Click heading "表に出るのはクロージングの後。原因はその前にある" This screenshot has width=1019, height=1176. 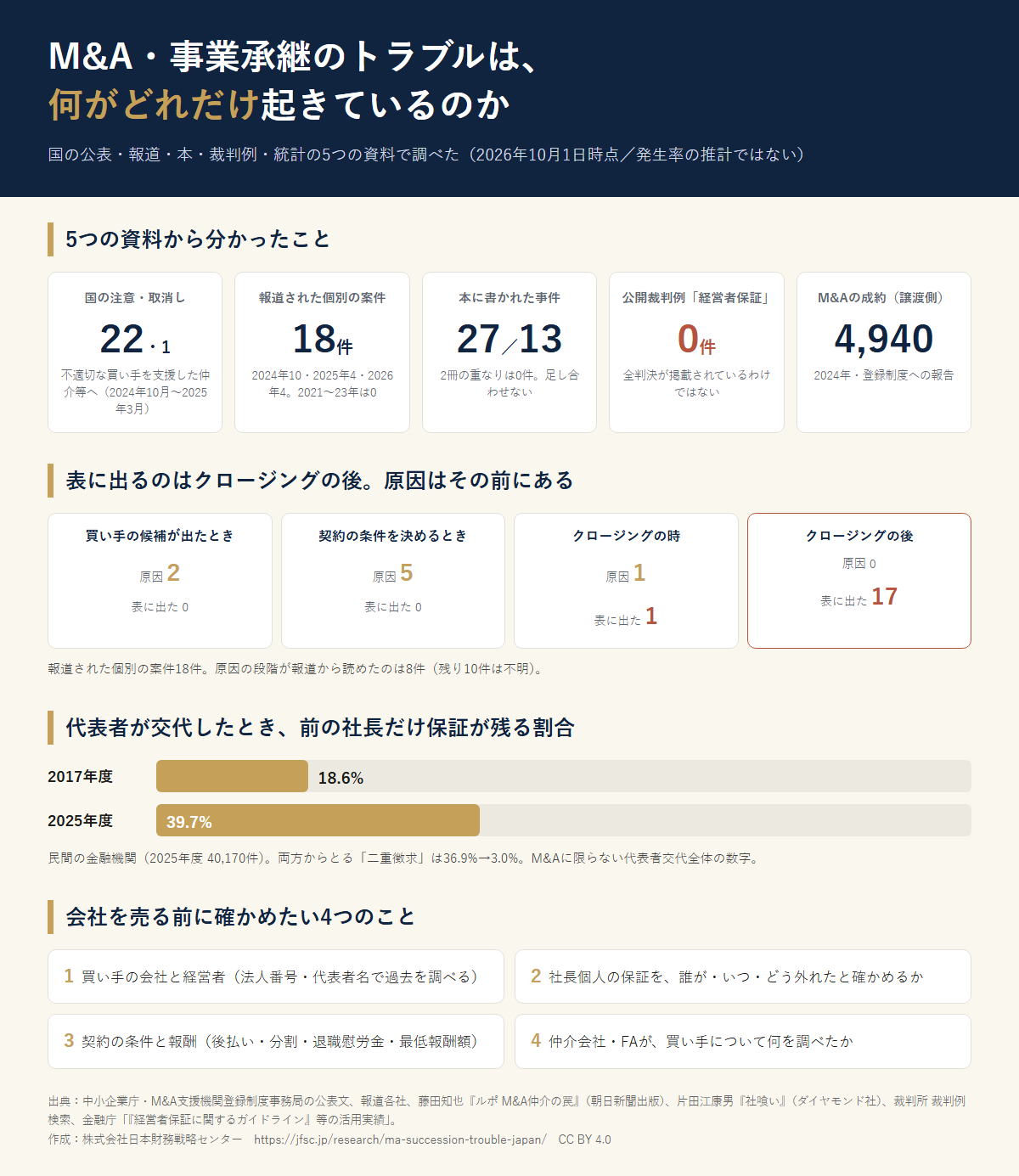click(319, 481)
